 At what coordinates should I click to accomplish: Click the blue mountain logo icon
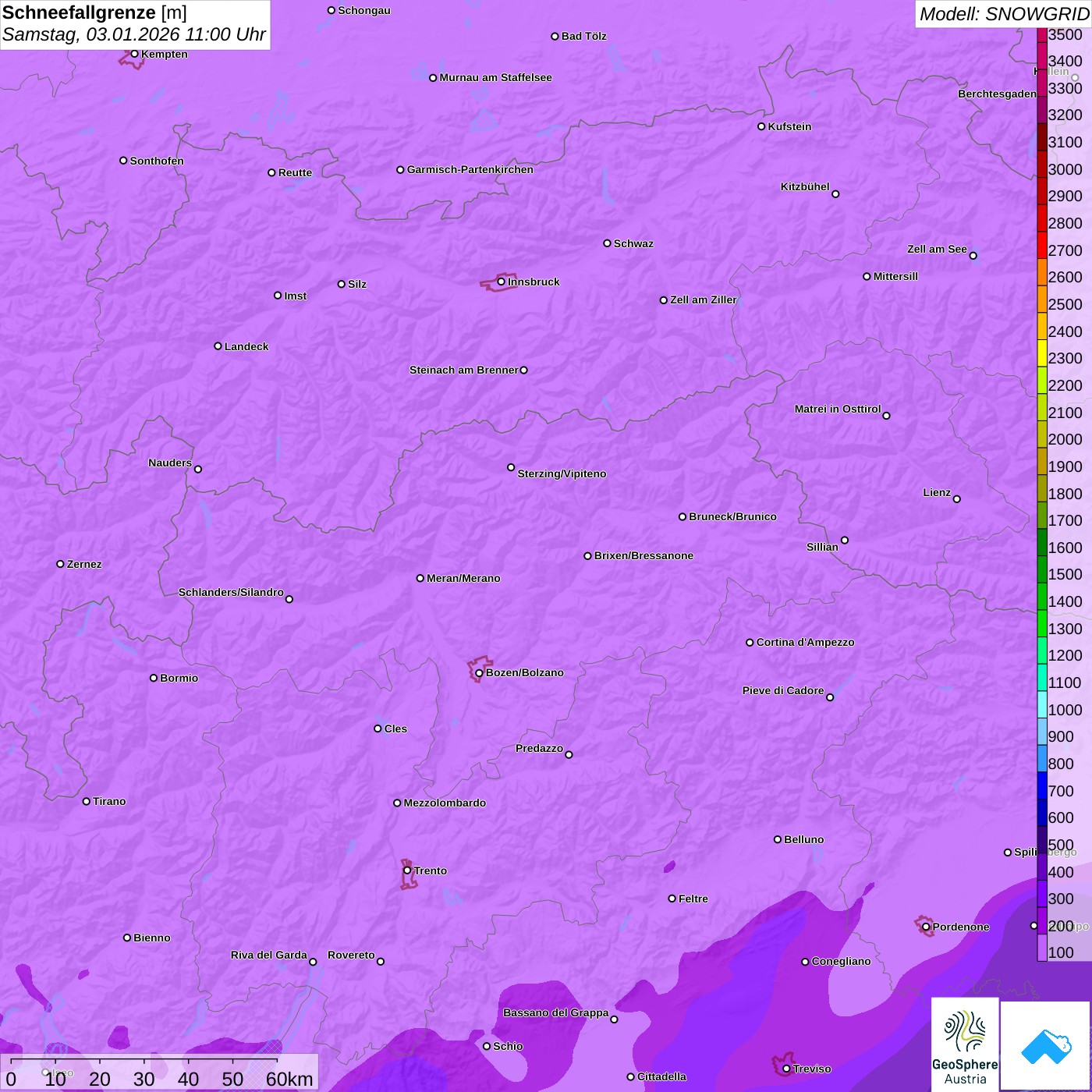click(1046, 1046)
